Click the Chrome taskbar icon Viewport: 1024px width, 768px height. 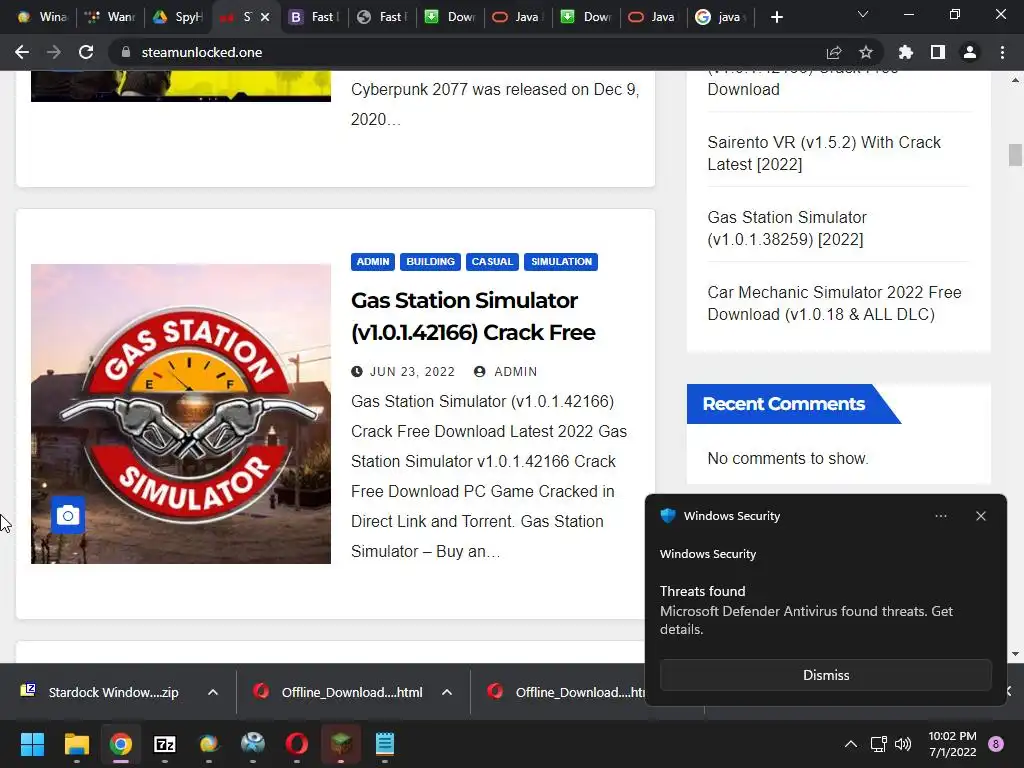(121, 744)
